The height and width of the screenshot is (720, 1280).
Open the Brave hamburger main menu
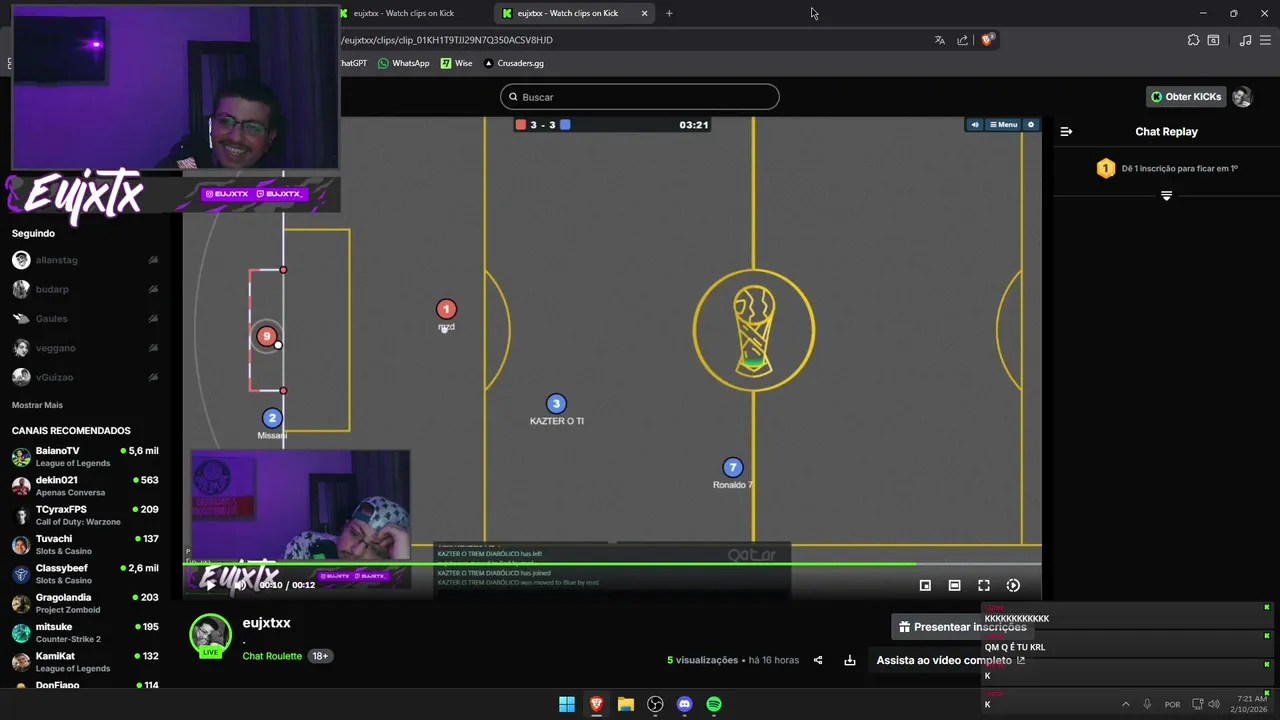[1265, 40]
